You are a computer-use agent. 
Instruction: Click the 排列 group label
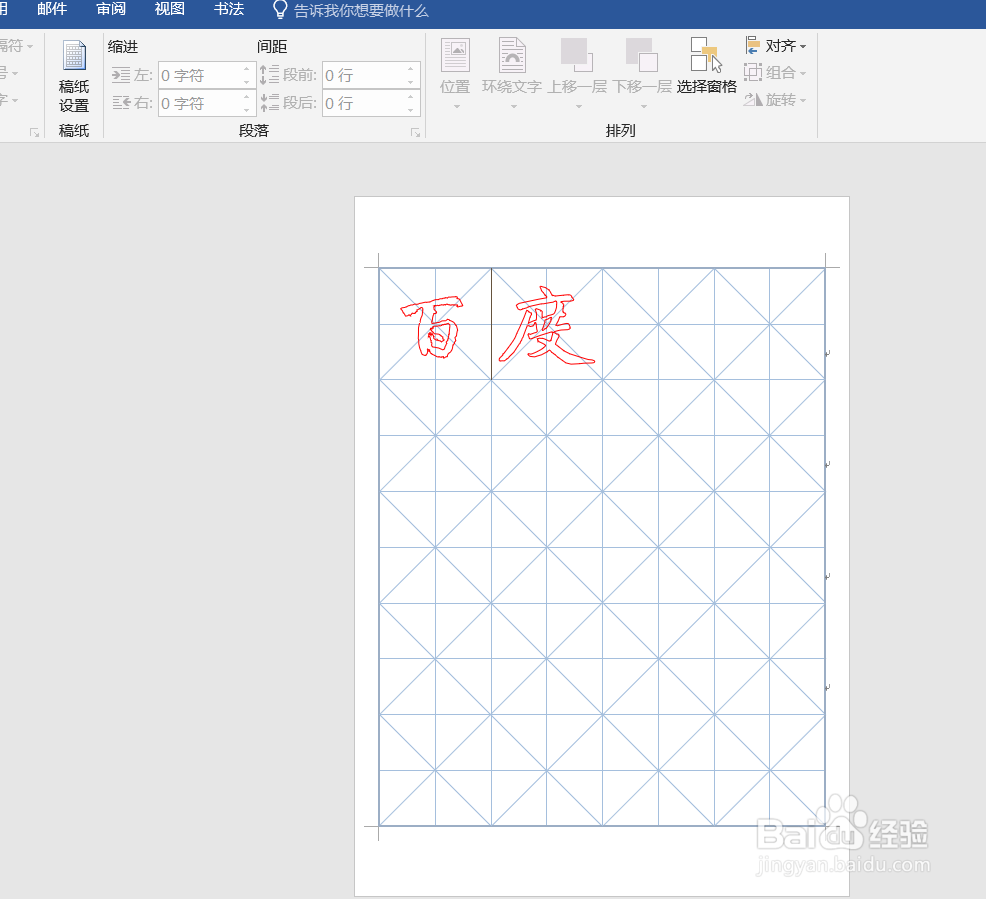(621, 131)
